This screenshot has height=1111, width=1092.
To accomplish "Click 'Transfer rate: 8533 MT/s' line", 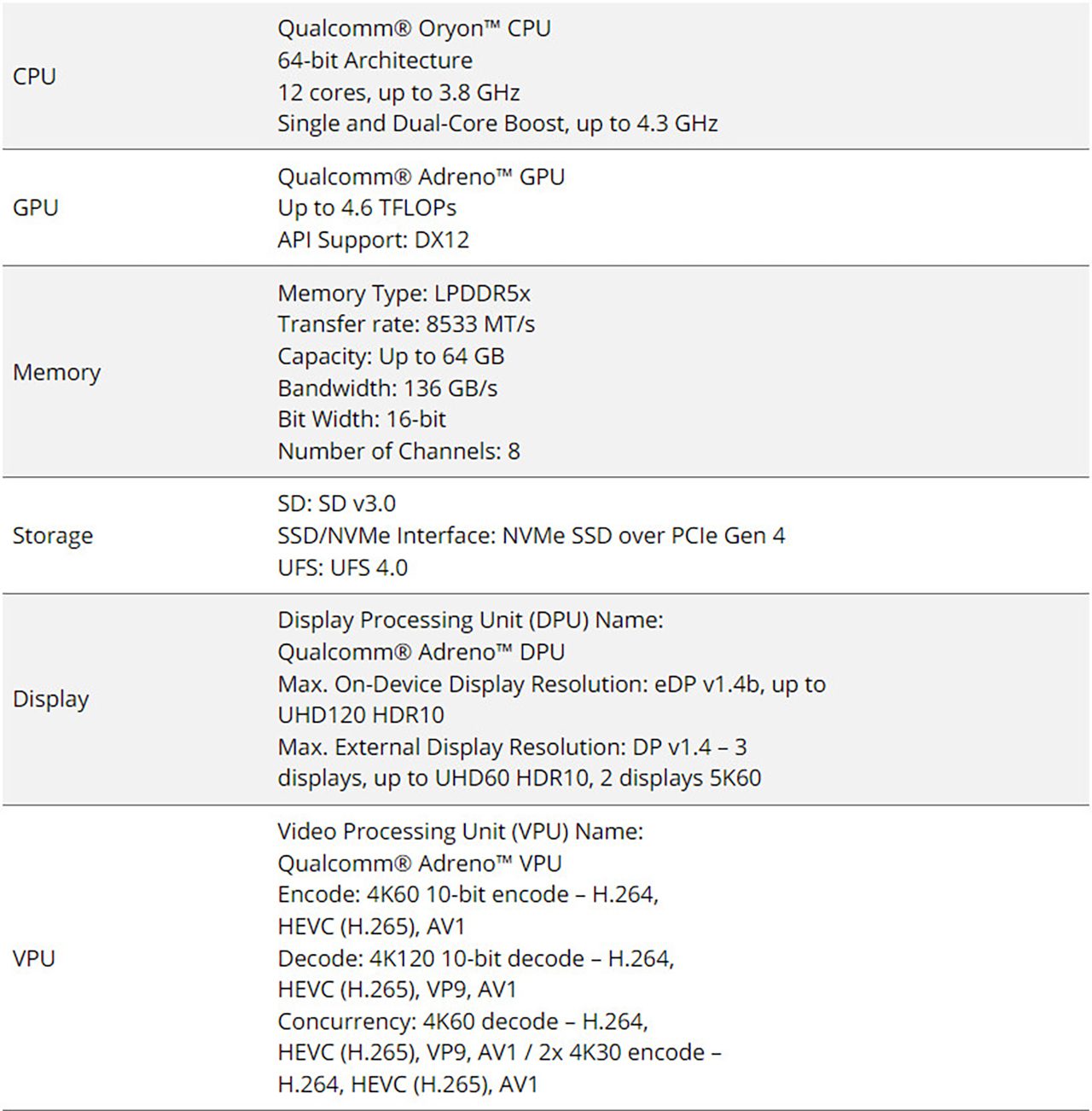I will [406, 324].
